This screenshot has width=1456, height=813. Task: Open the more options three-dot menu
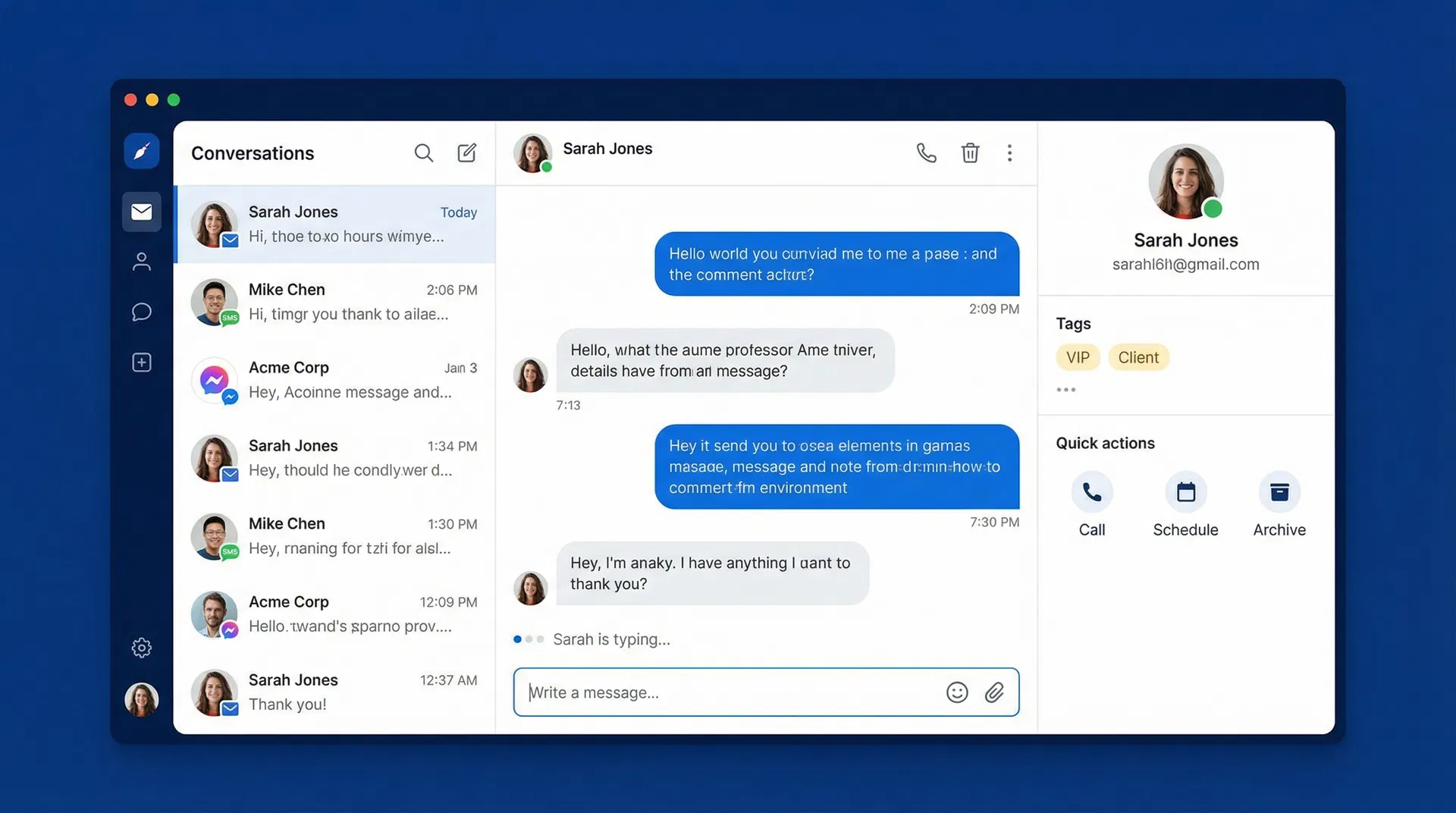1009,152
